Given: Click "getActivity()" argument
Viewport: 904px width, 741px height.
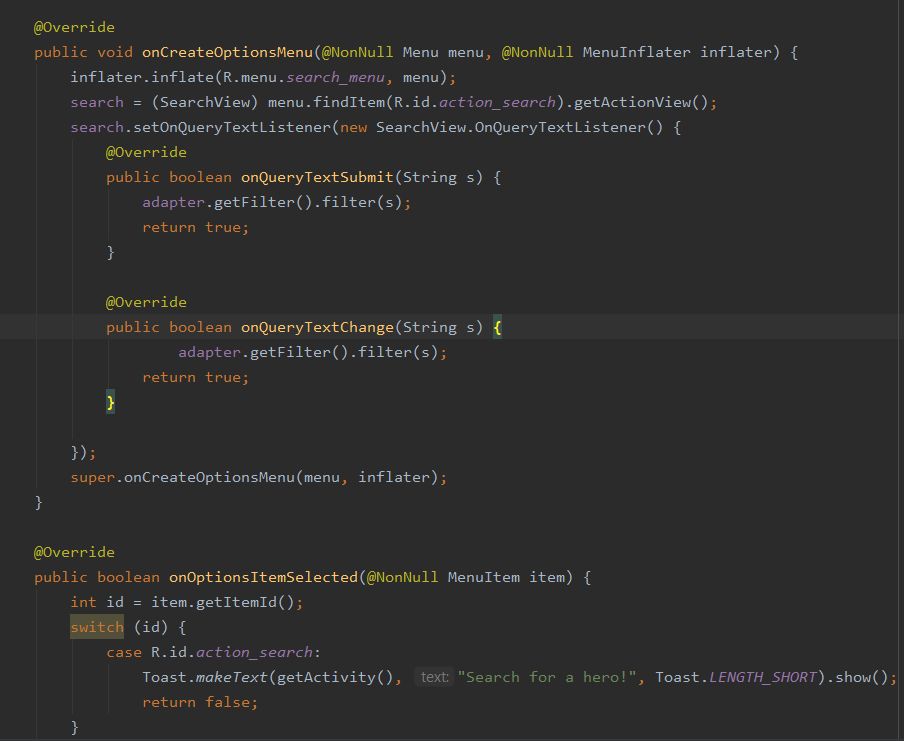Looking at the screenshot, I should [335, 678].
